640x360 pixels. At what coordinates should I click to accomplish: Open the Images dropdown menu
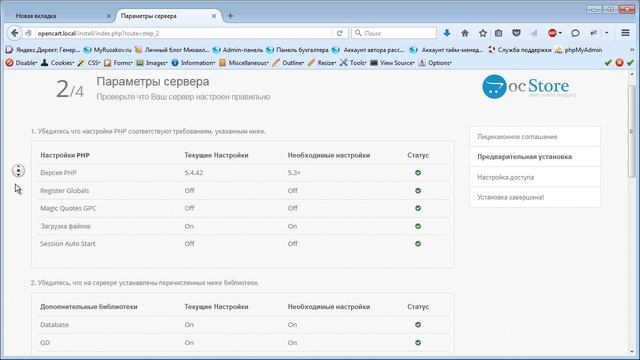coord(152,63)
